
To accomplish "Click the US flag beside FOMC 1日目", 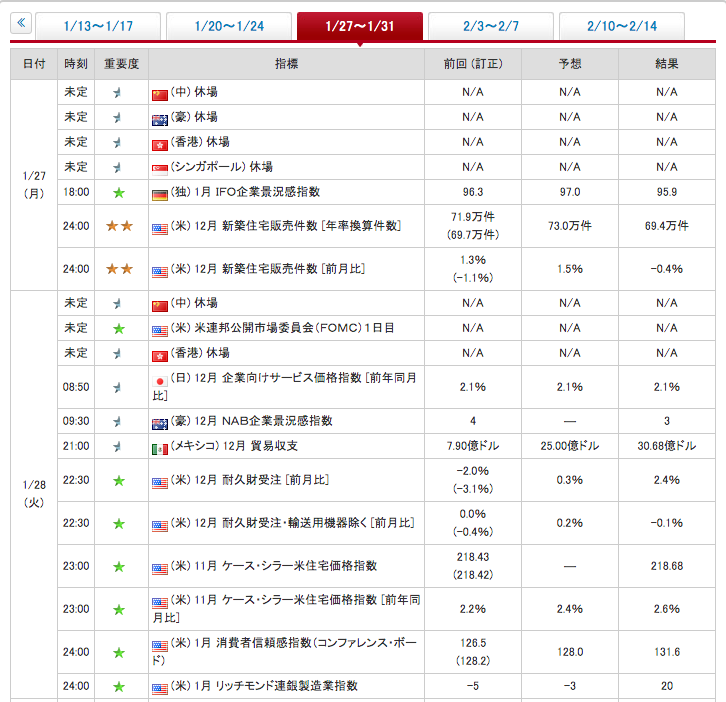I will click(160, 331).
